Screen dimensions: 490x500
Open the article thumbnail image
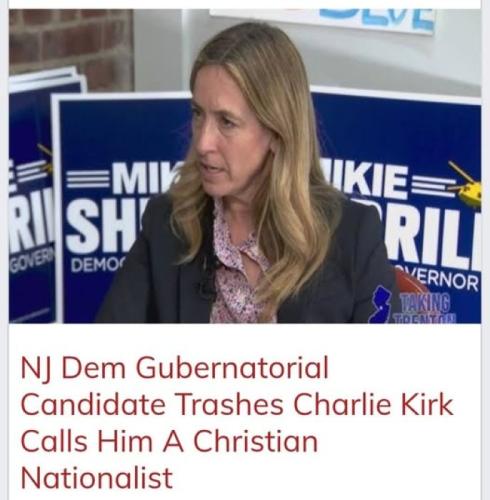[245, 166]
